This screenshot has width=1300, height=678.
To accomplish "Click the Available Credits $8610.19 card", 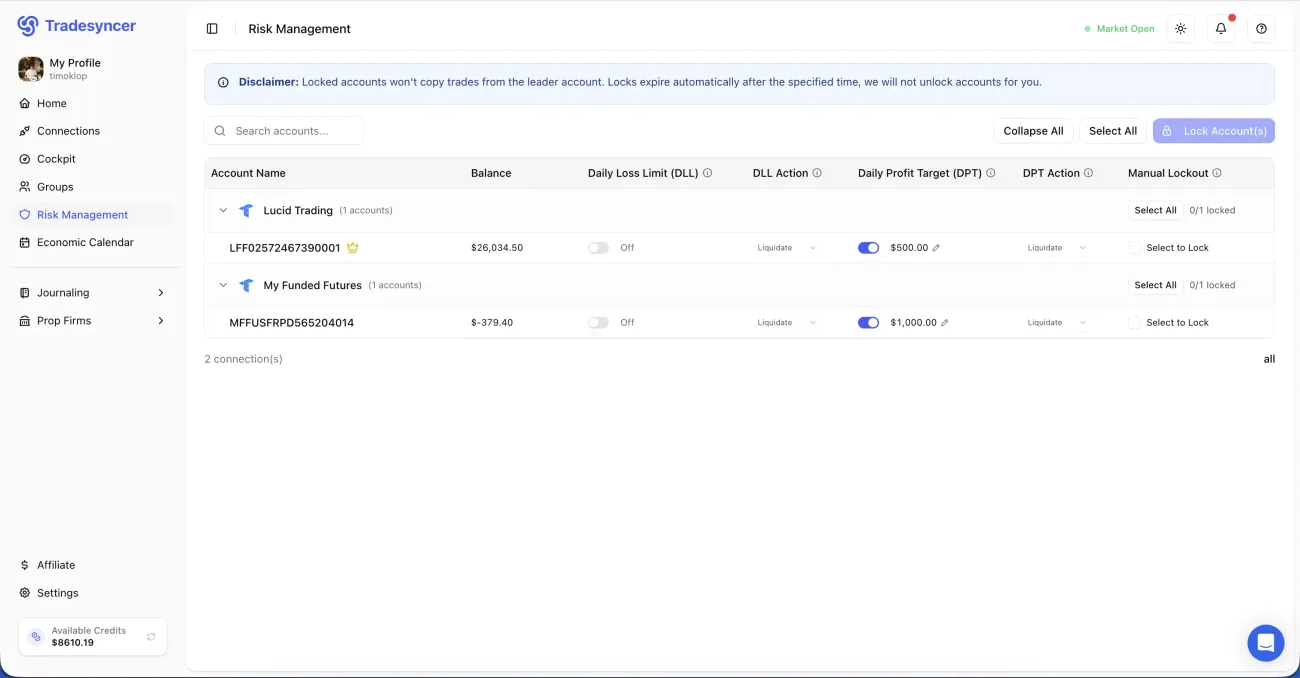I will point(92,637).
